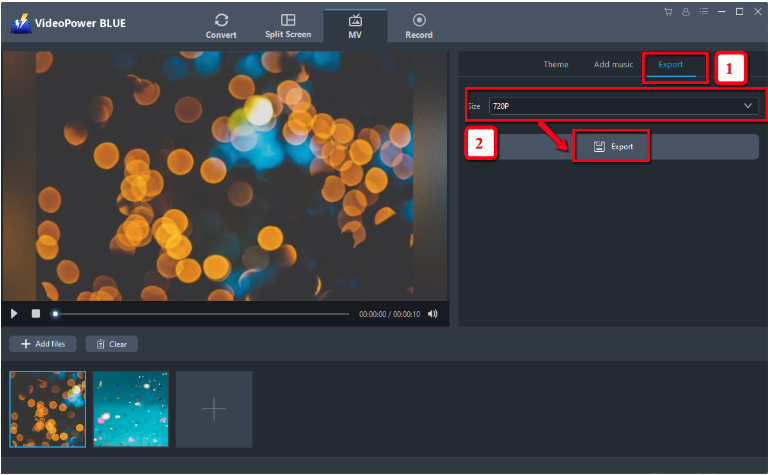This screenshot has width=768, height=475.
Task: Open the user account icon
Action: pyautogui.click(x=686, y=12)
